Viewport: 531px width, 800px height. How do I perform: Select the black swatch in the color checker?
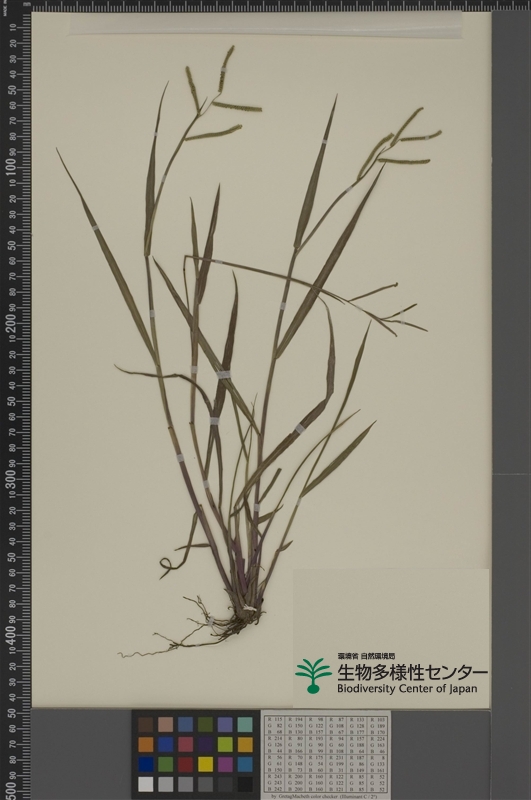245,784
